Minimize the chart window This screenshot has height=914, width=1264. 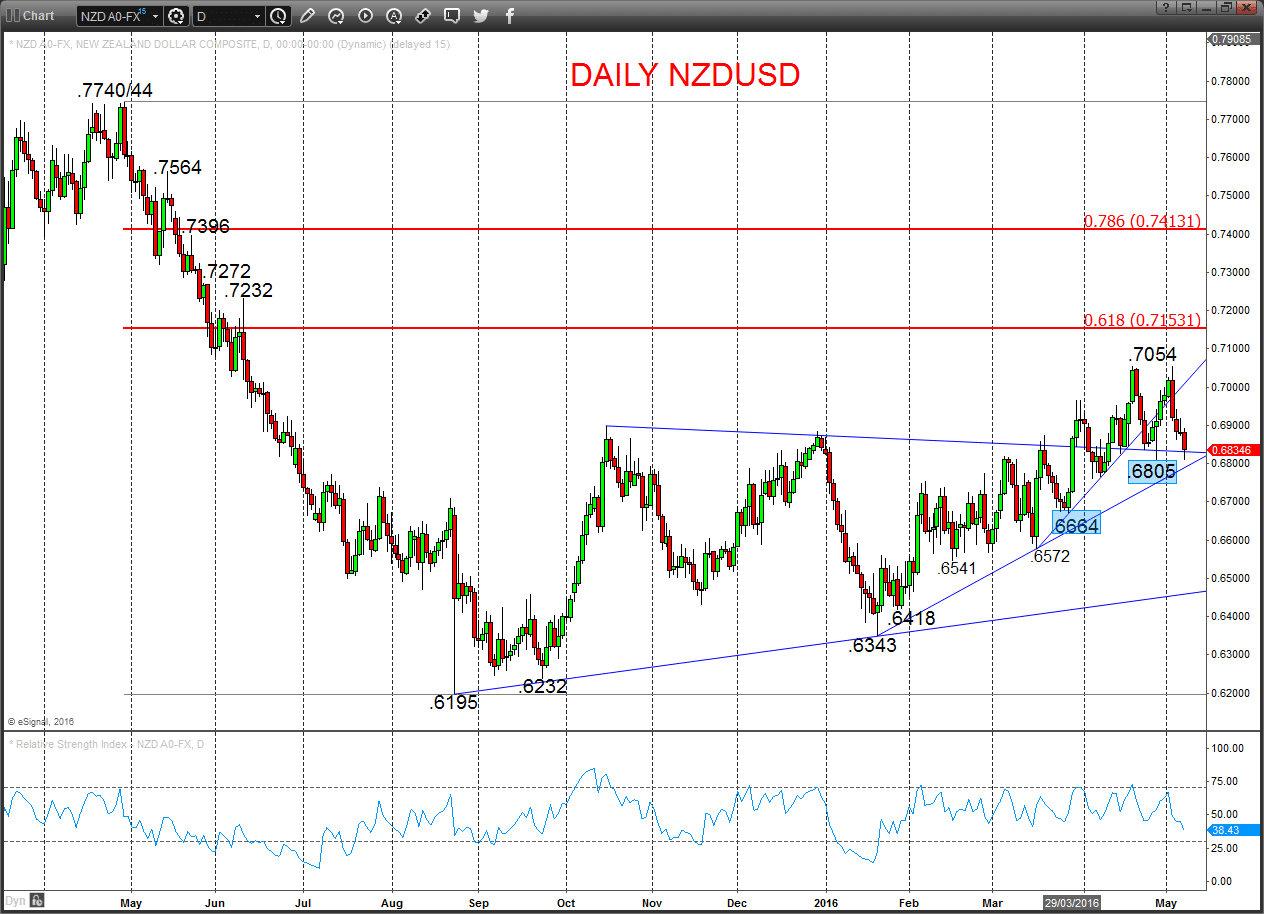[x=1206, y=7]
